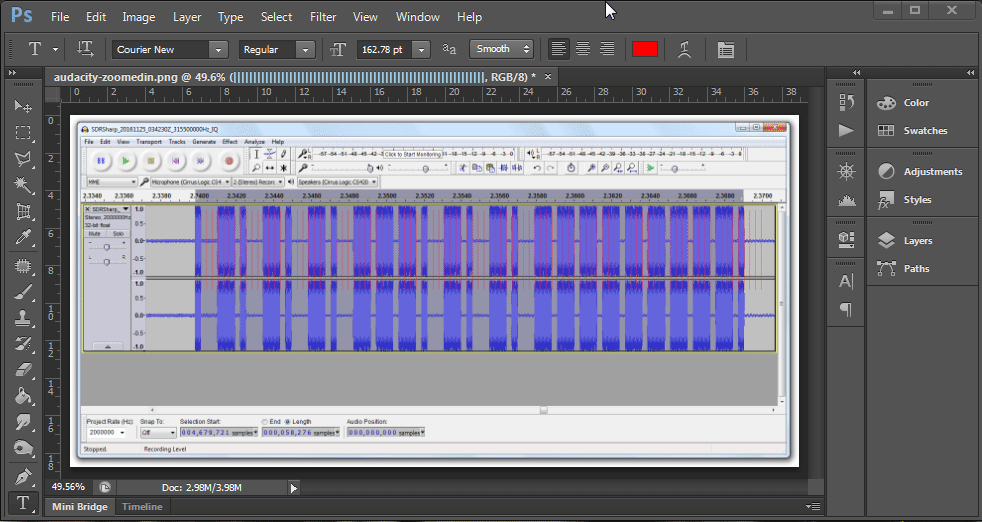982x522 pixels.
Task: Select the Patch healing tool
Action: 23,266
